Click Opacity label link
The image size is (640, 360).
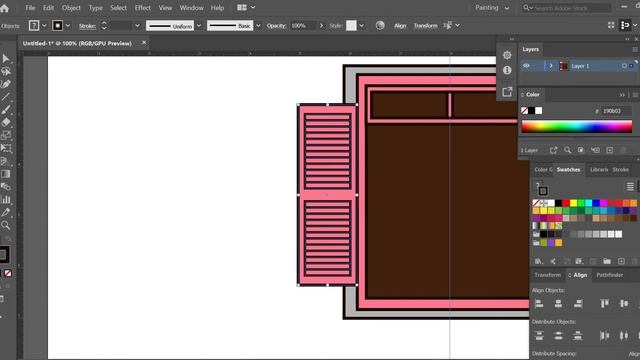tap(276, 26)
